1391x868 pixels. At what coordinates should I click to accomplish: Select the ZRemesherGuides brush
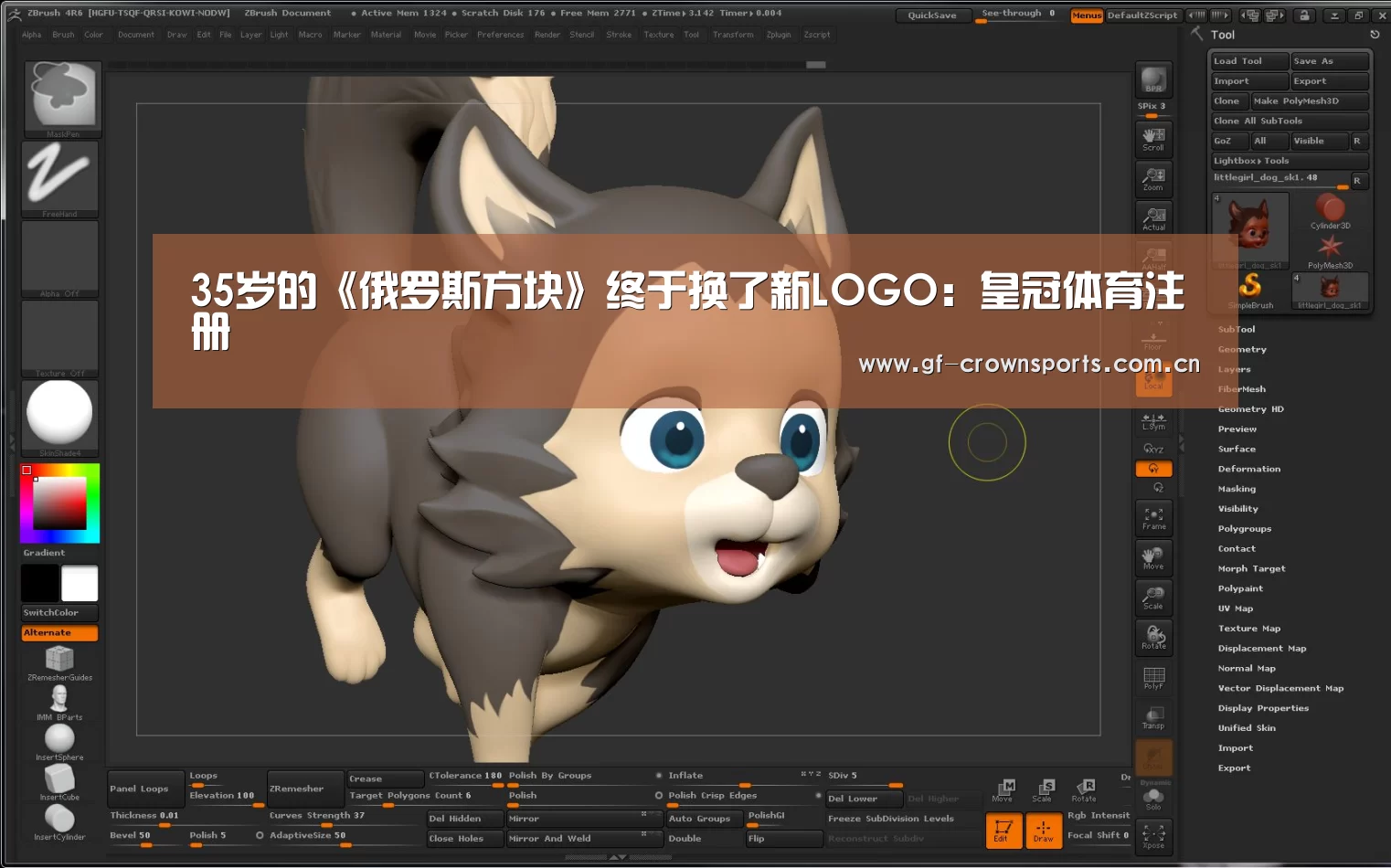tap(59, 662)
